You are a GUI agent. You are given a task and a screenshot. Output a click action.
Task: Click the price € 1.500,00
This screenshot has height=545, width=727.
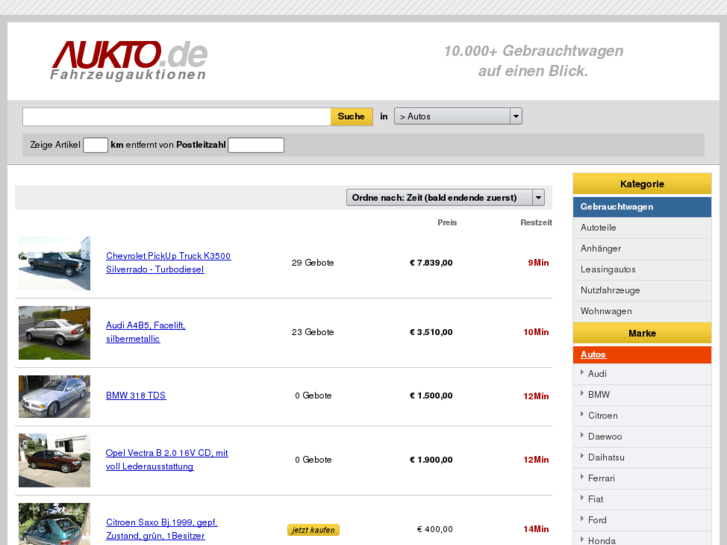point(431,396)
